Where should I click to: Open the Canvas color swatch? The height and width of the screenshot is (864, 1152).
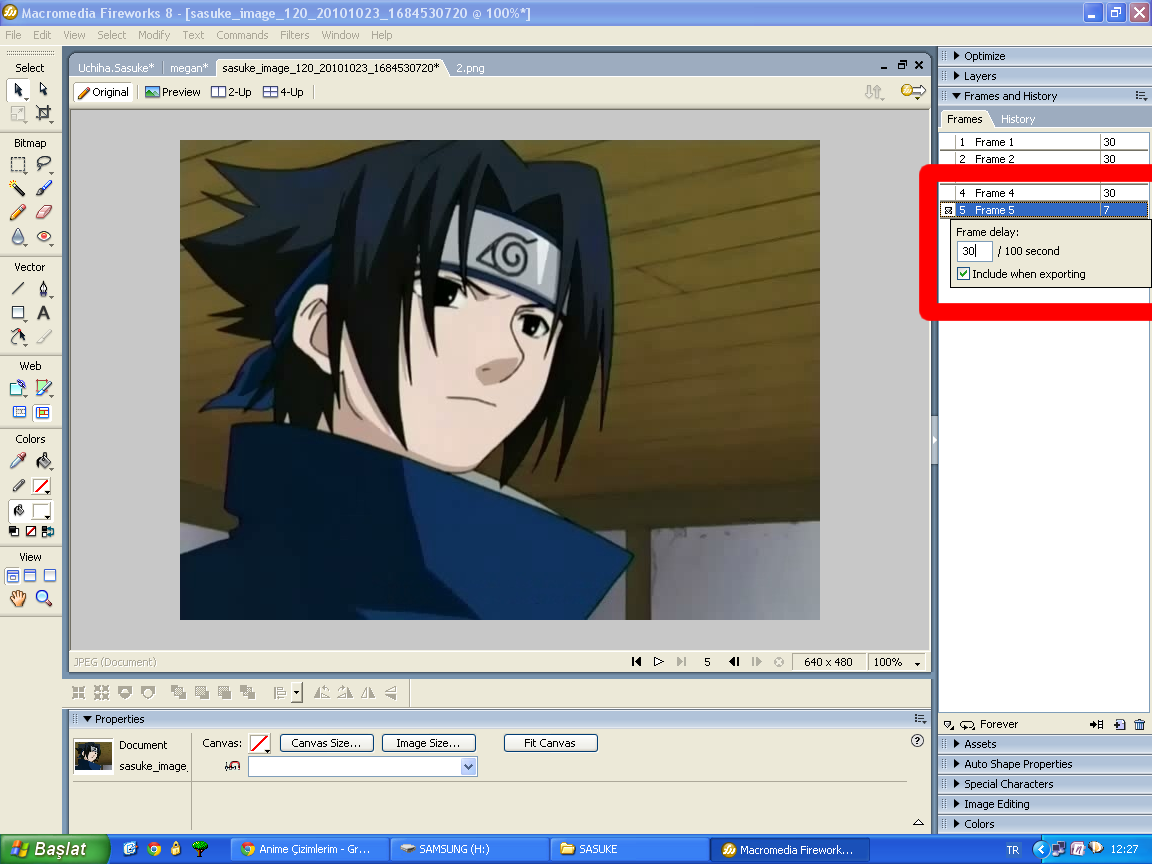coord(259,744)
